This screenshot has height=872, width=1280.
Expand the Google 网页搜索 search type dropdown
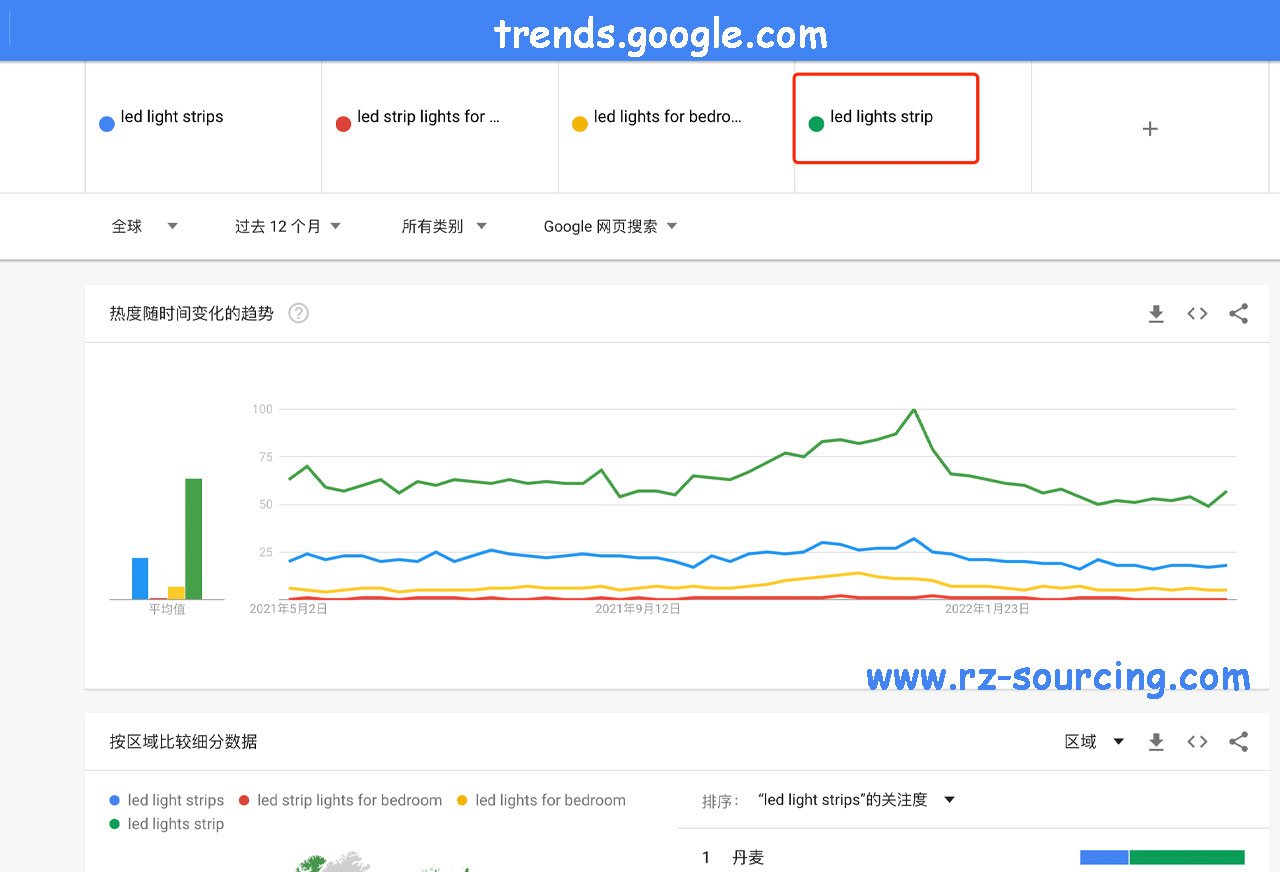611,226
